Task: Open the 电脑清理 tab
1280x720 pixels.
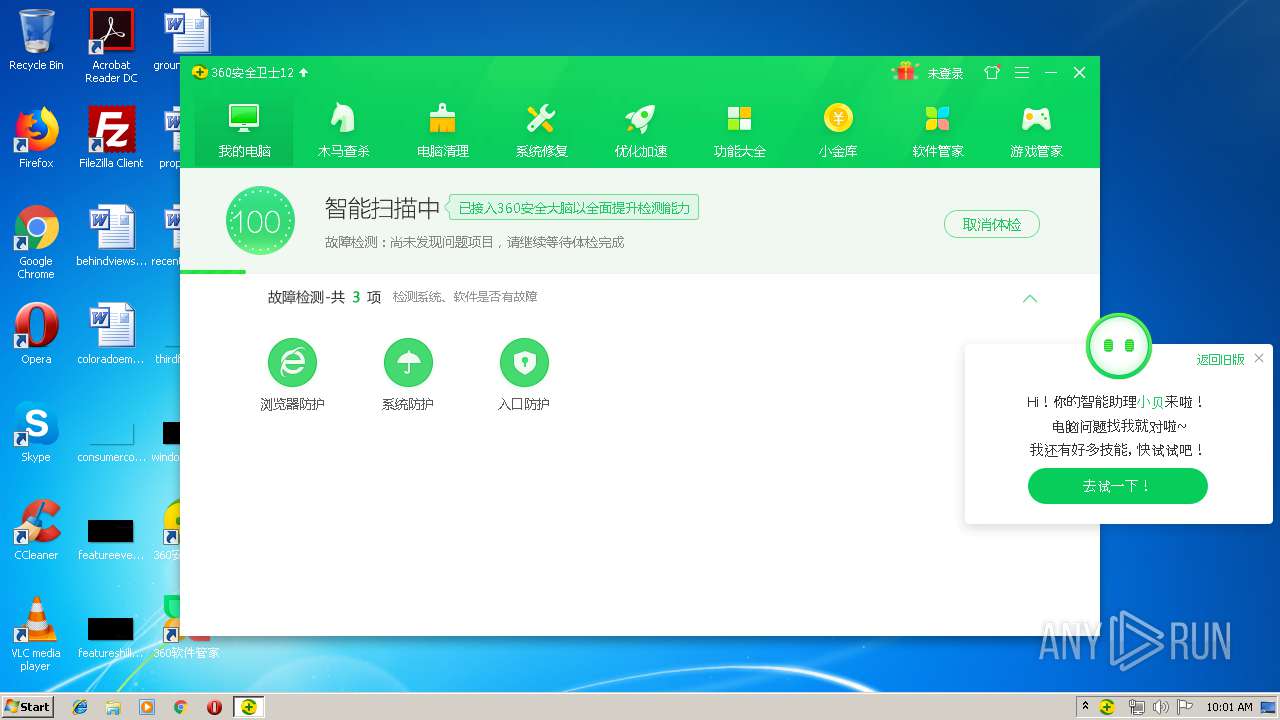Action: (442, 130)
